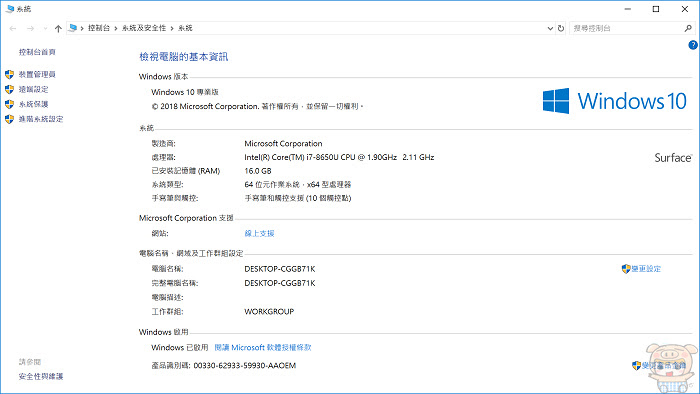Open 安全性與維護 link
The height and width of the screenshot is (394, 700).
[x=41, y=377]
